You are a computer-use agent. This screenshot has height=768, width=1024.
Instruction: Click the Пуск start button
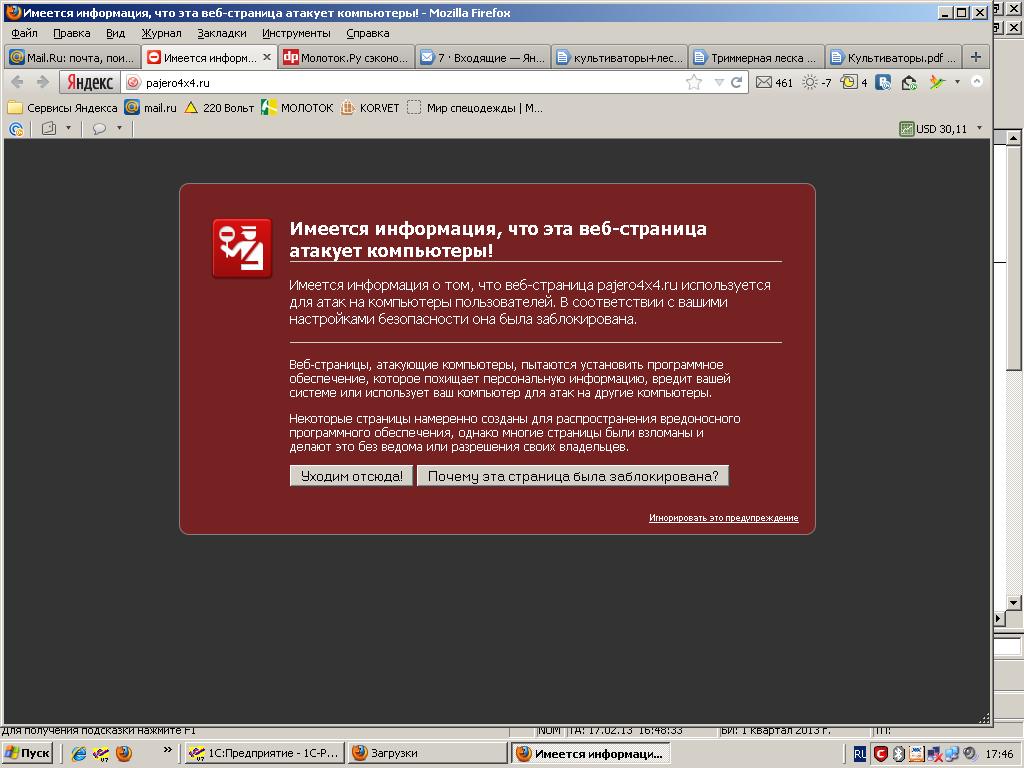click(27, 754)
